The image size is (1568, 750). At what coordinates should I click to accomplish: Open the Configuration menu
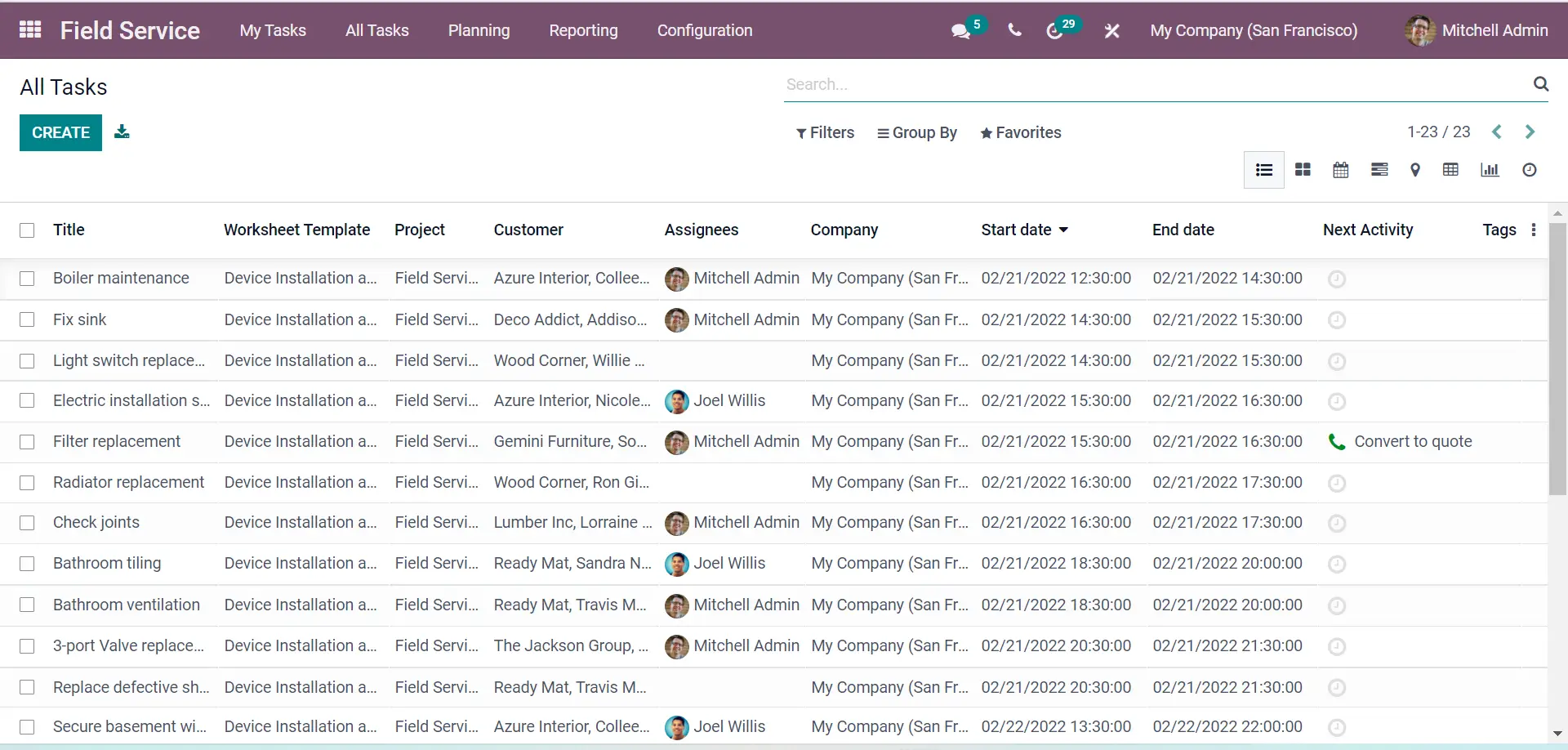705,30
